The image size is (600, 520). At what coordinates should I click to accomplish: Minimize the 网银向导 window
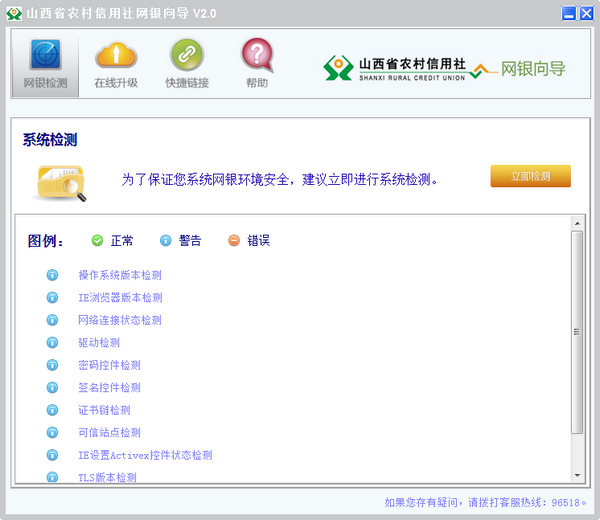[568, 13]
